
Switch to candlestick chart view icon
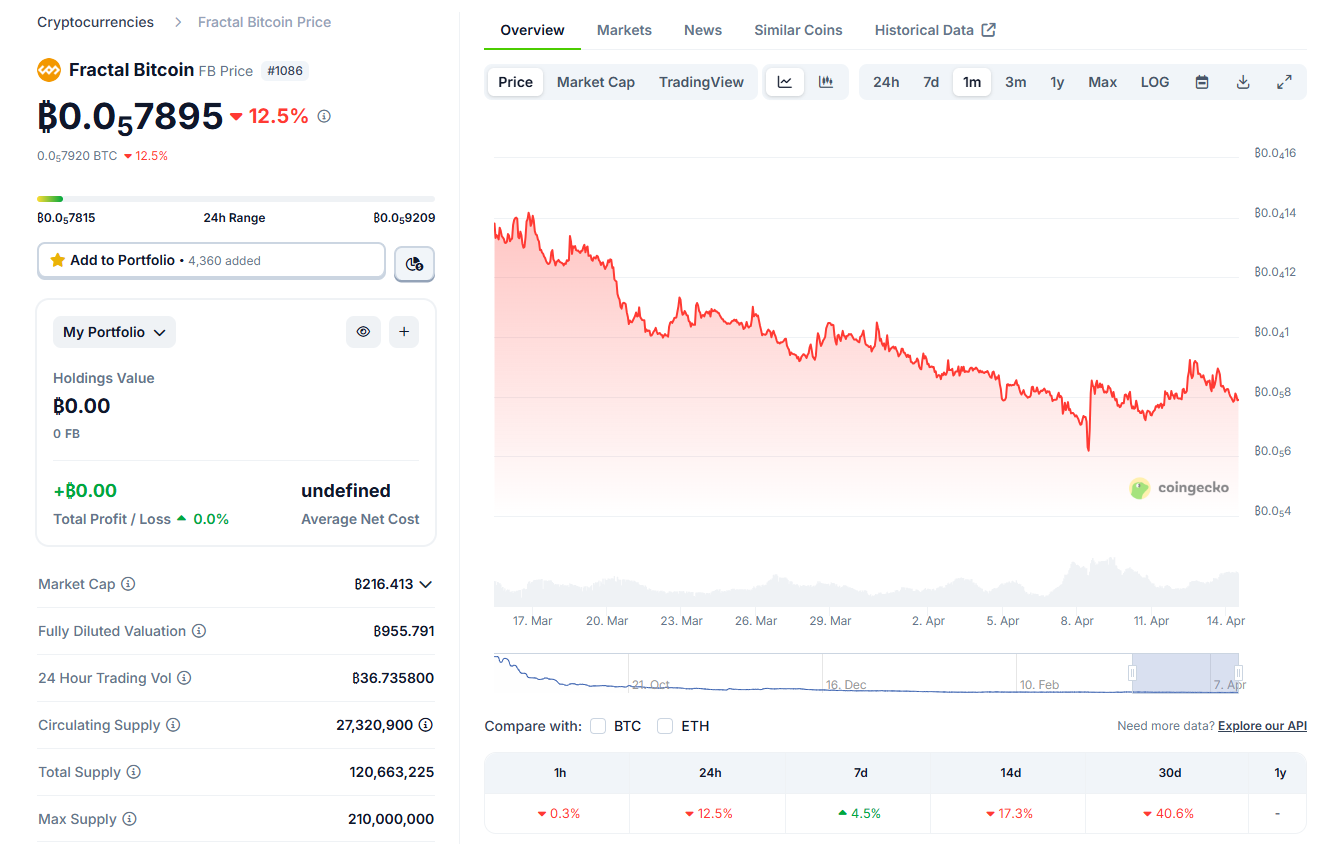pyautogui.click(x=826, y=82)
